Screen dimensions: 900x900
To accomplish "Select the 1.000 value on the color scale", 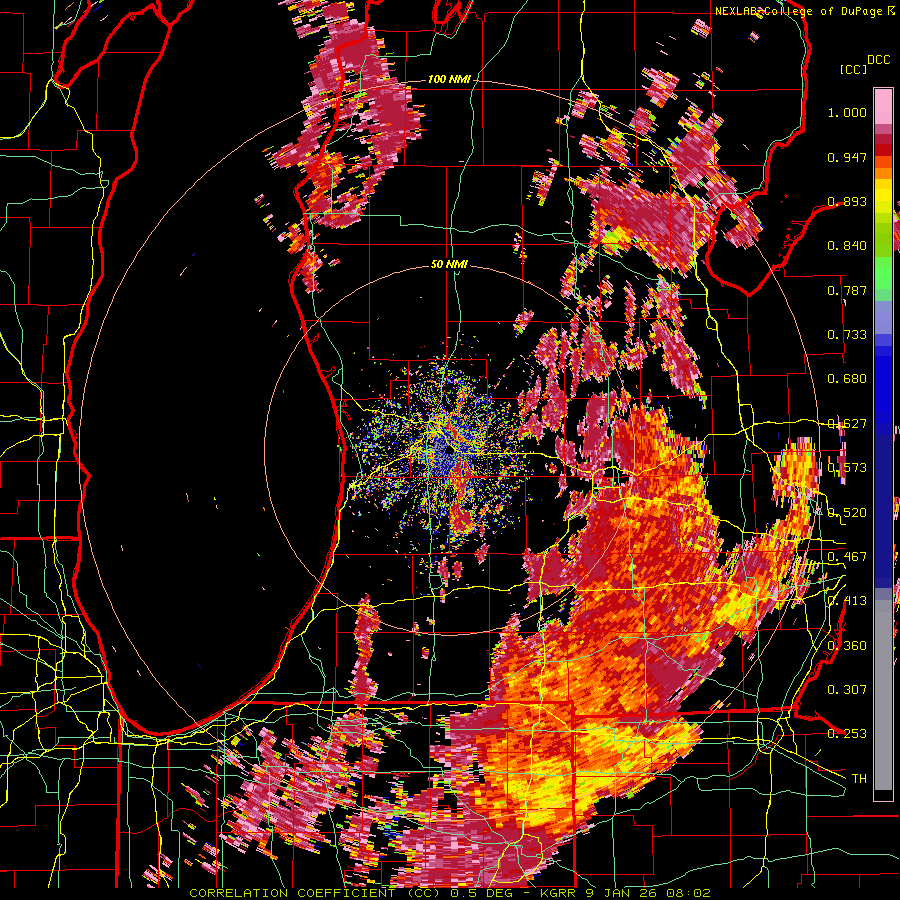I will (847, 112).
